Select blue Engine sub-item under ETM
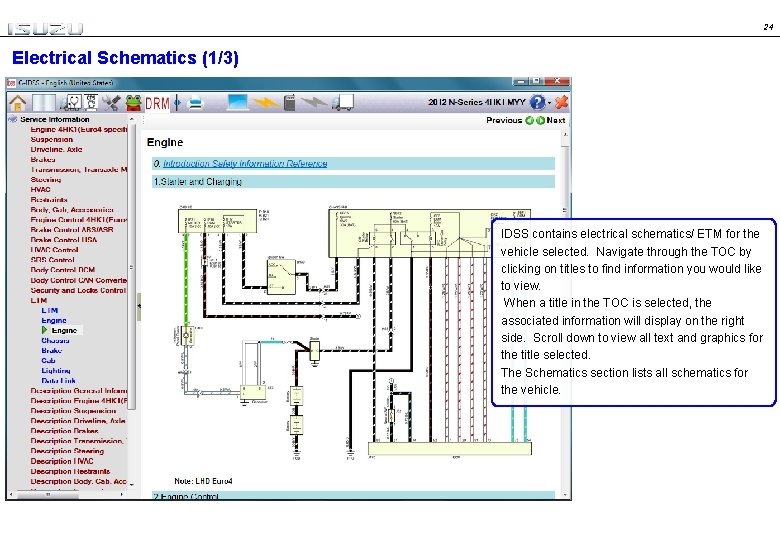The image size is (780, 540). pyautogui.click(x=54, y=320)
